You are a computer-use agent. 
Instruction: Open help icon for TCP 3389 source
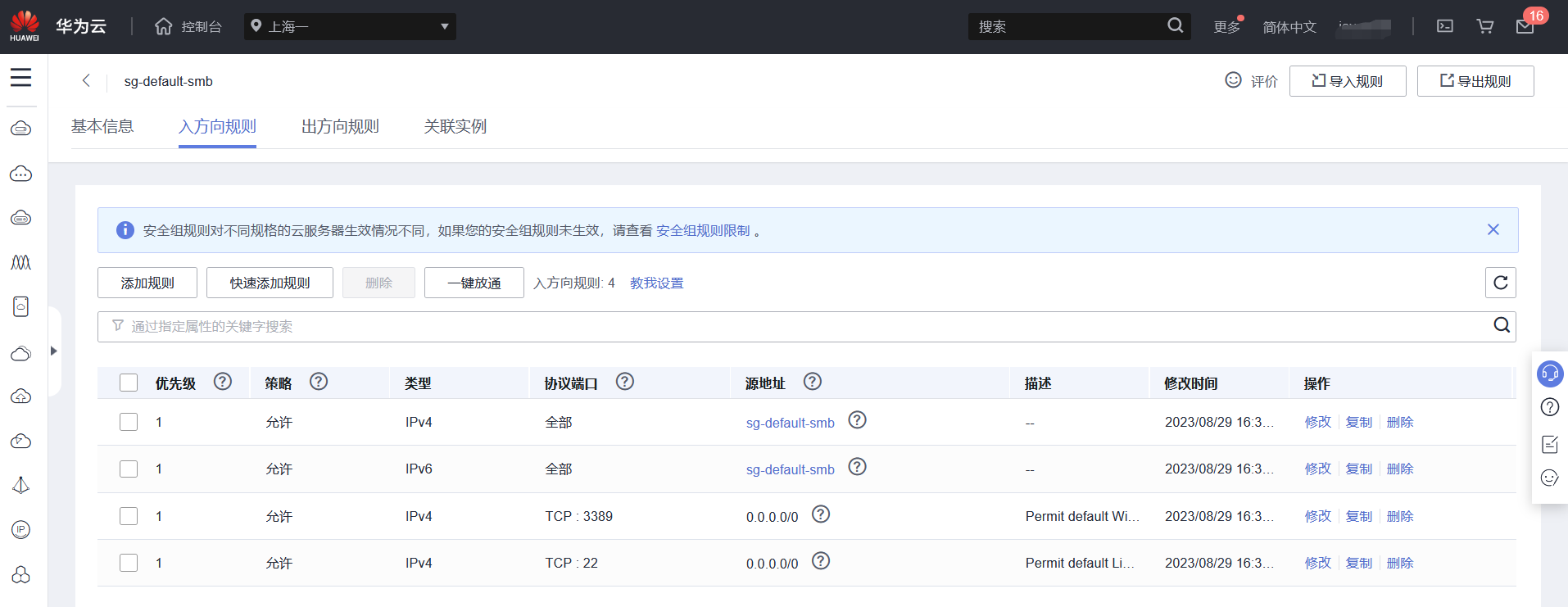[x=821, y=514]
